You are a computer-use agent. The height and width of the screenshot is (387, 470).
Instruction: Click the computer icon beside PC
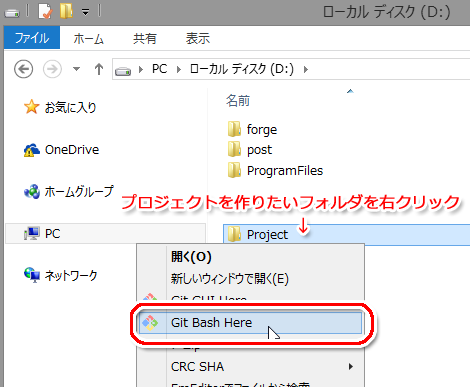(32, 233)
